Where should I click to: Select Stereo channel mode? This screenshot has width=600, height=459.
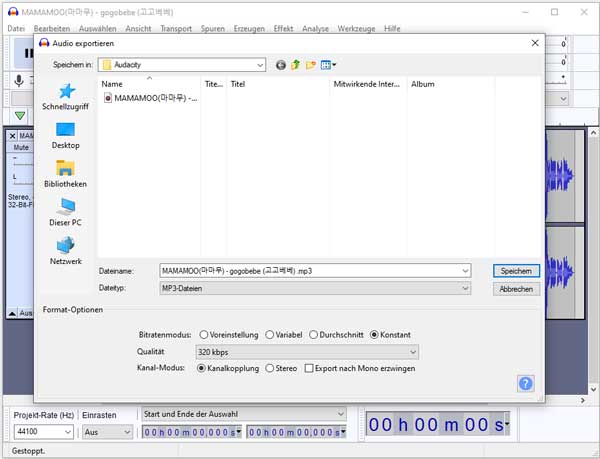(x=281, y=369)
